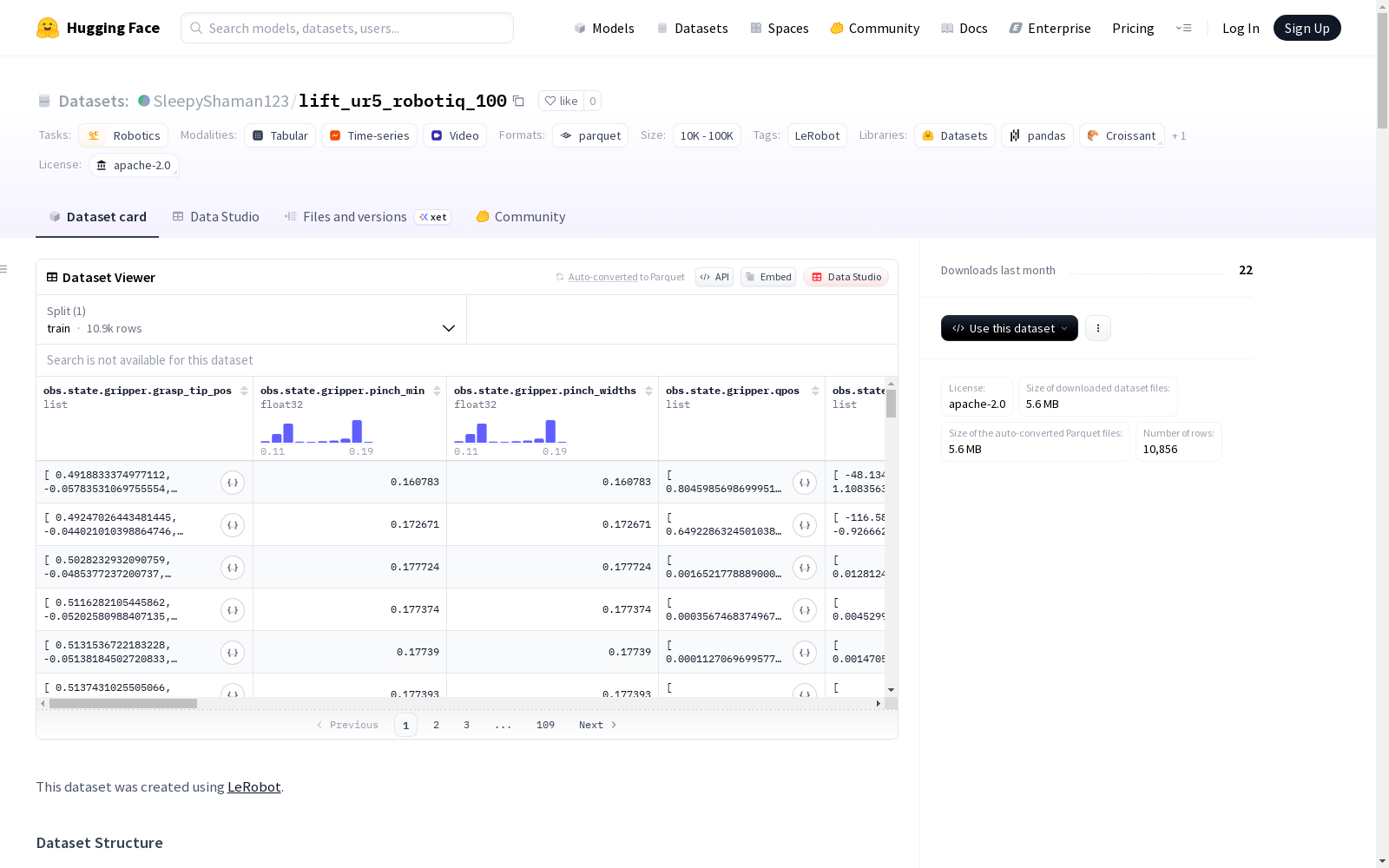Select the Croissant library tag

pyautogui.click(x=1122, y=135)
